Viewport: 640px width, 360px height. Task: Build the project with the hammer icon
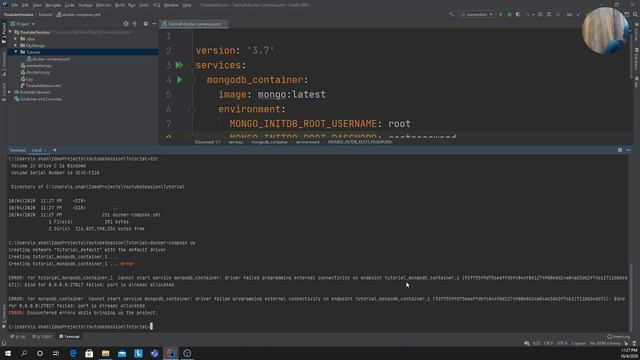click(451, 14)
